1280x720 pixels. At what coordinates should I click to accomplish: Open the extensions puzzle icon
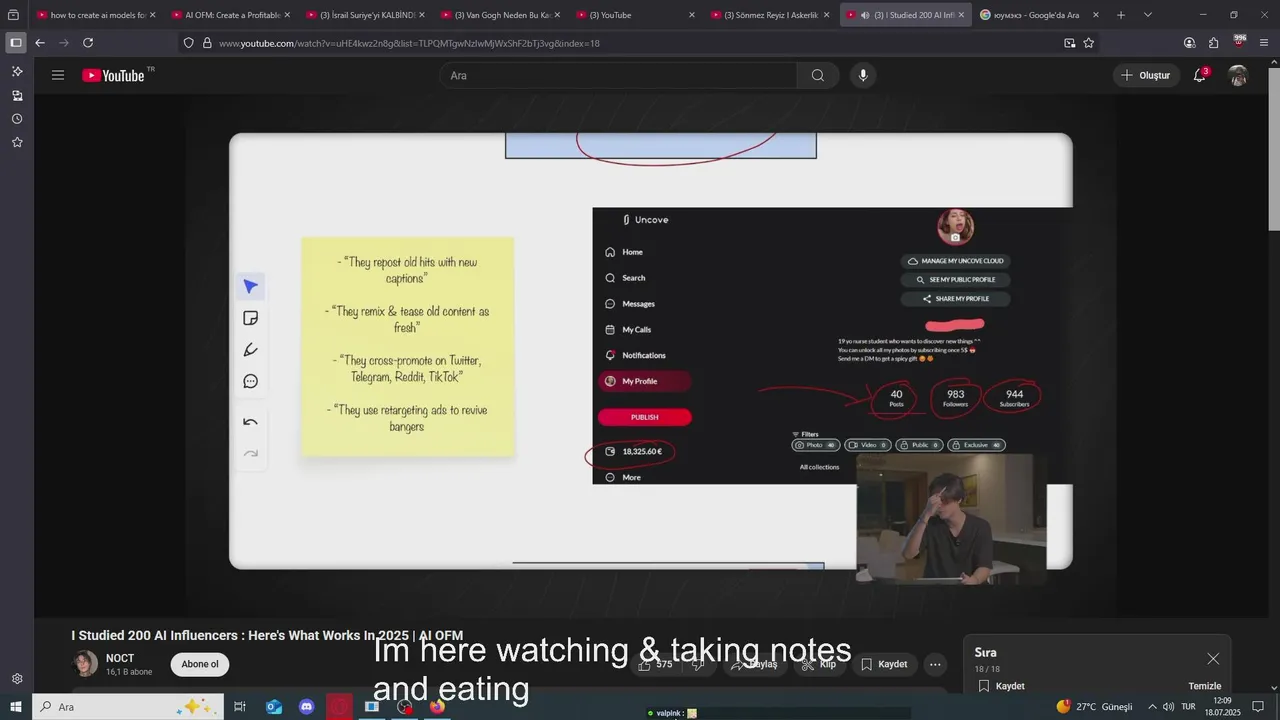click(x=1213, y=43)
